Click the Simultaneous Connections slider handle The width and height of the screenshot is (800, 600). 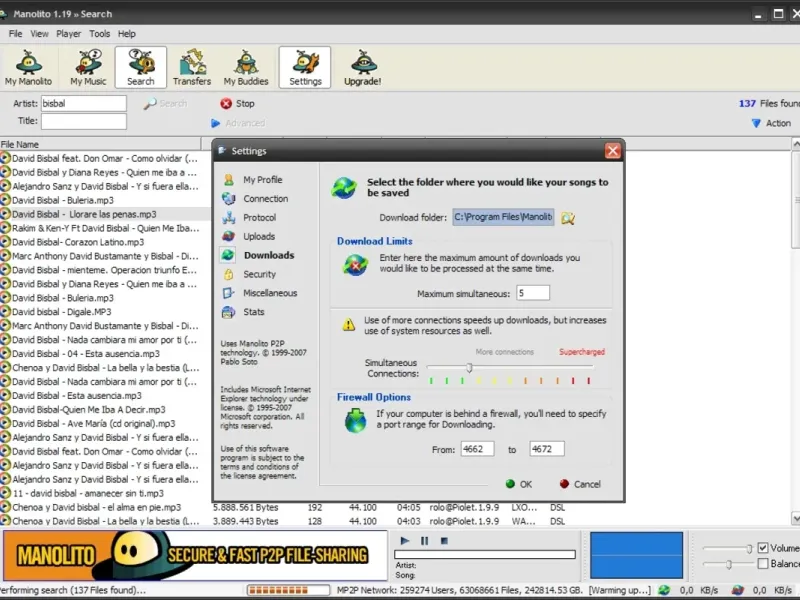click(469, 367)
